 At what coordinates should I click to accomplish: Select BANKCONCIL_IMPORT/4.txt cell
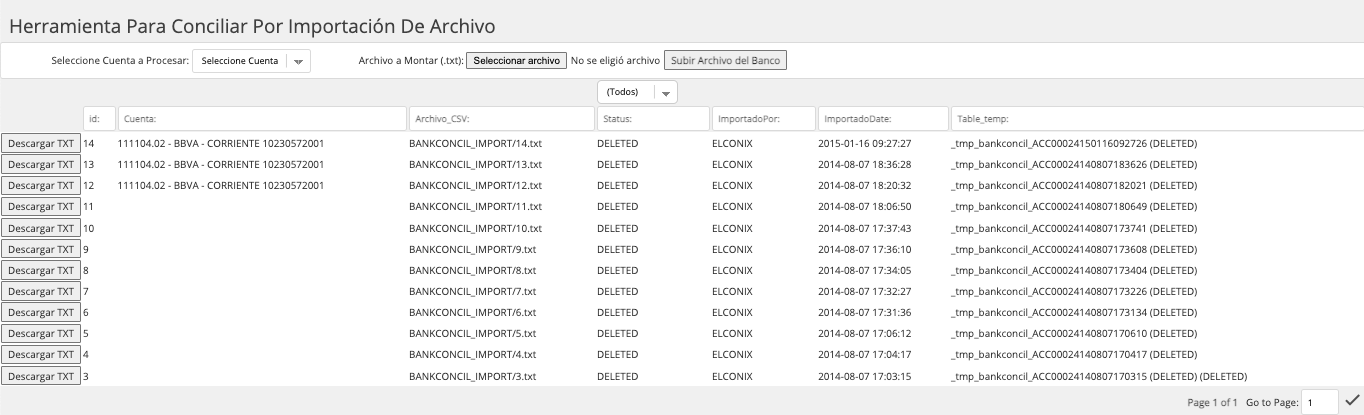pyautogui.click(x=473, y=355)
